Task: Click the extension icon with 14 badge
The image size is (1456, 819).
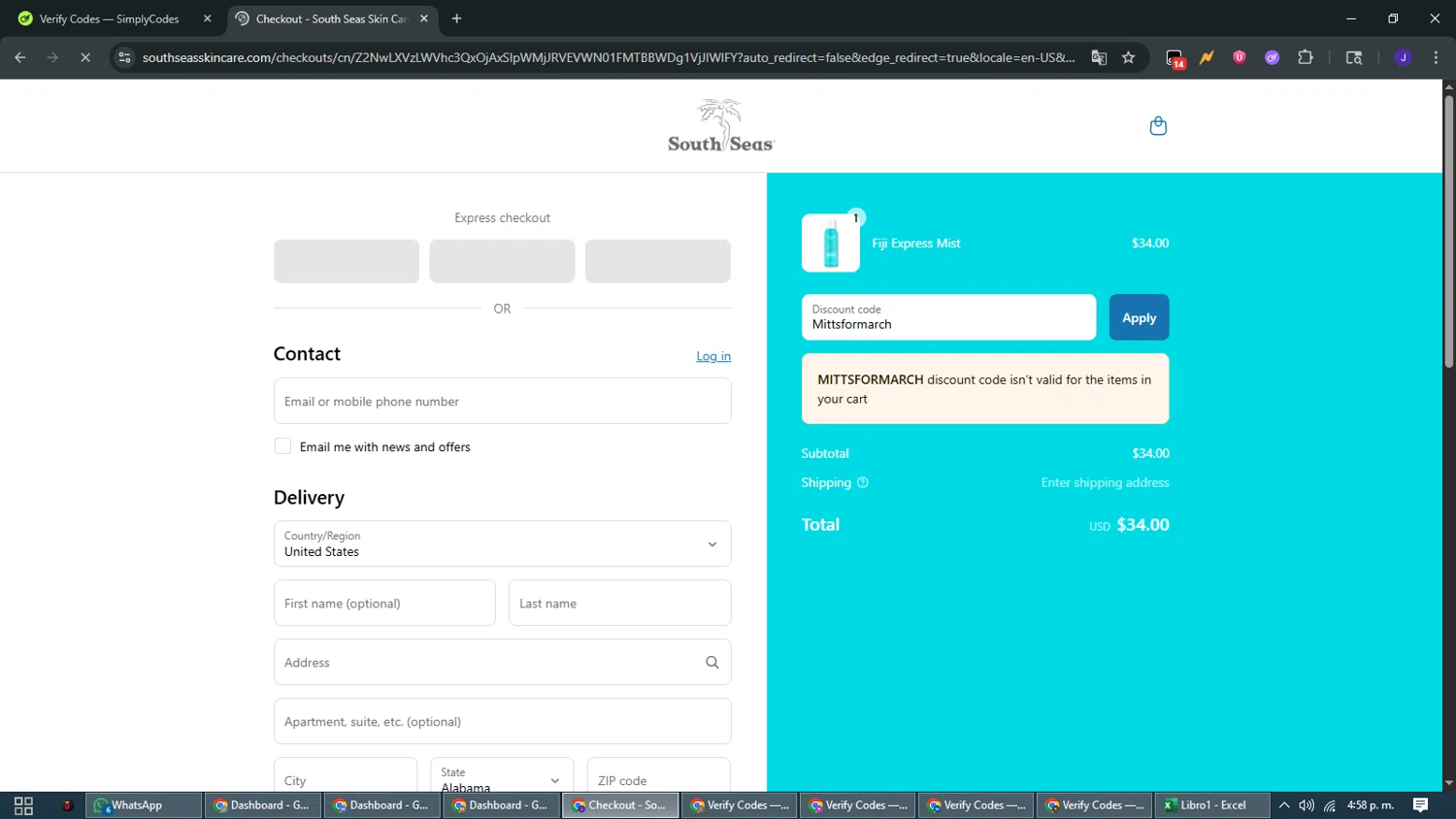Action: pos(1175,58)
